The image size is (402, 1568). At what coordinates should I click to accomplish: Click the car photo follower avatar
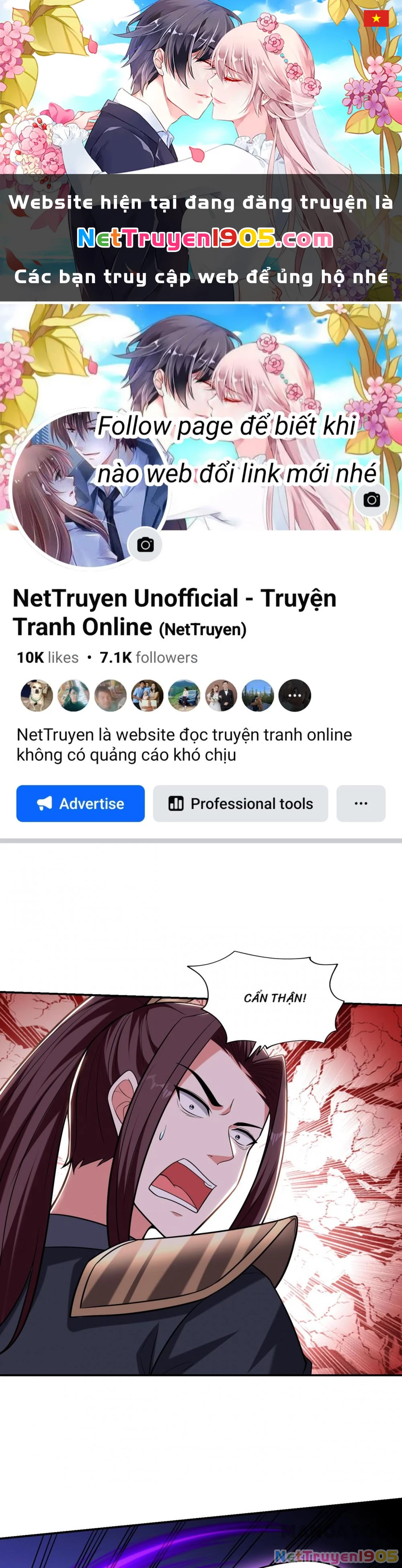[x=184, y=695]
